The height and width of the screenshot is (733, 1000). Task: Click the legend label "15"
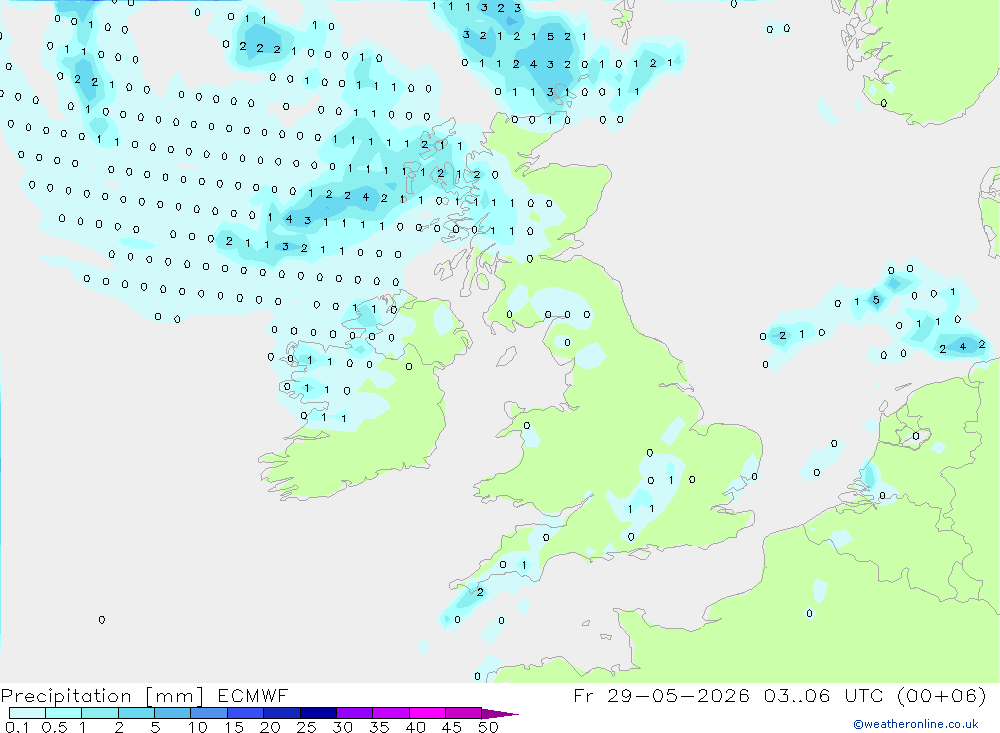point(233,727)
